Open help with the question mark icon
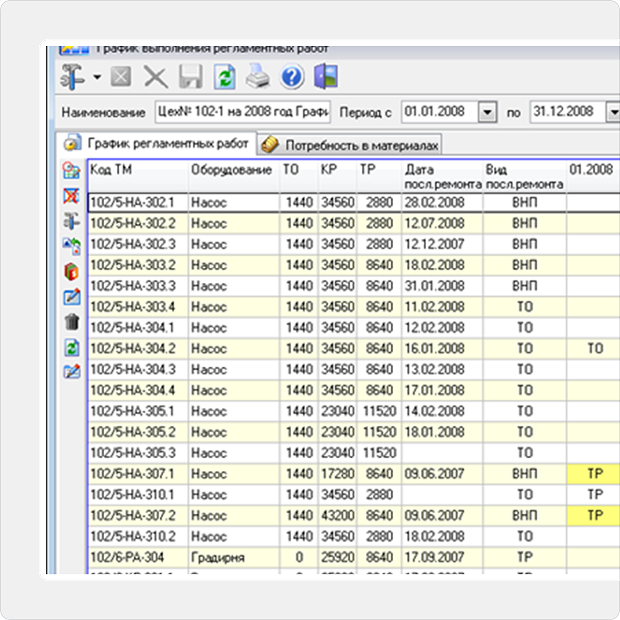Screen dimensions: 620x620 (292, 77)
